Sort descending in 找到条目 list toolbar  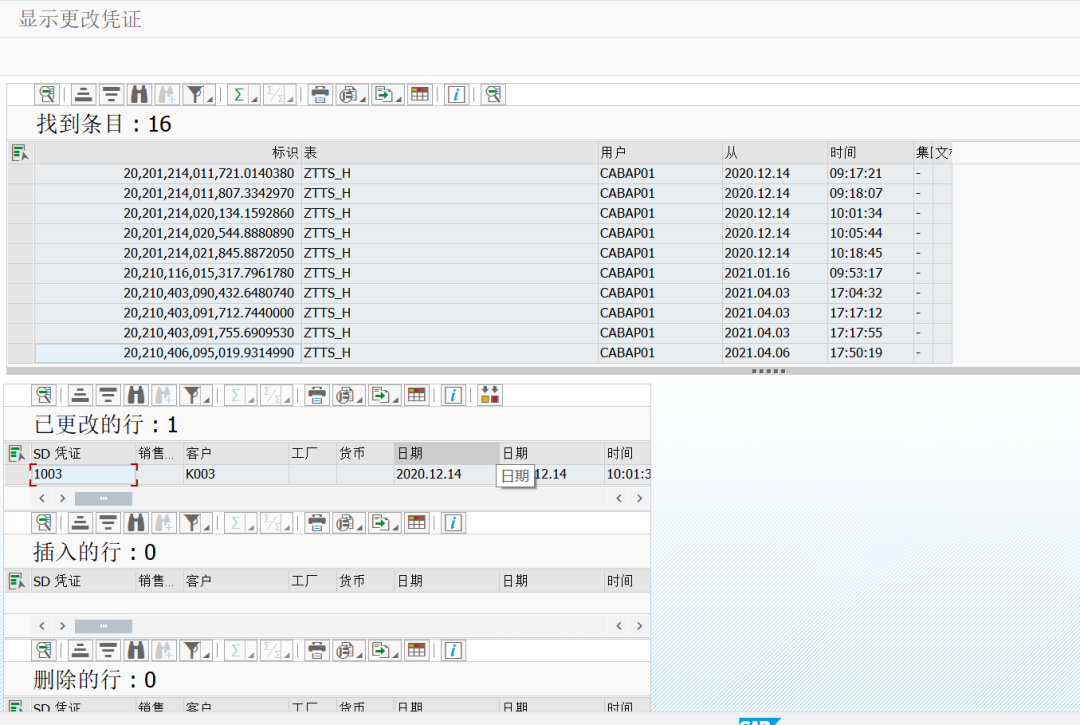(x=111, y=94)
